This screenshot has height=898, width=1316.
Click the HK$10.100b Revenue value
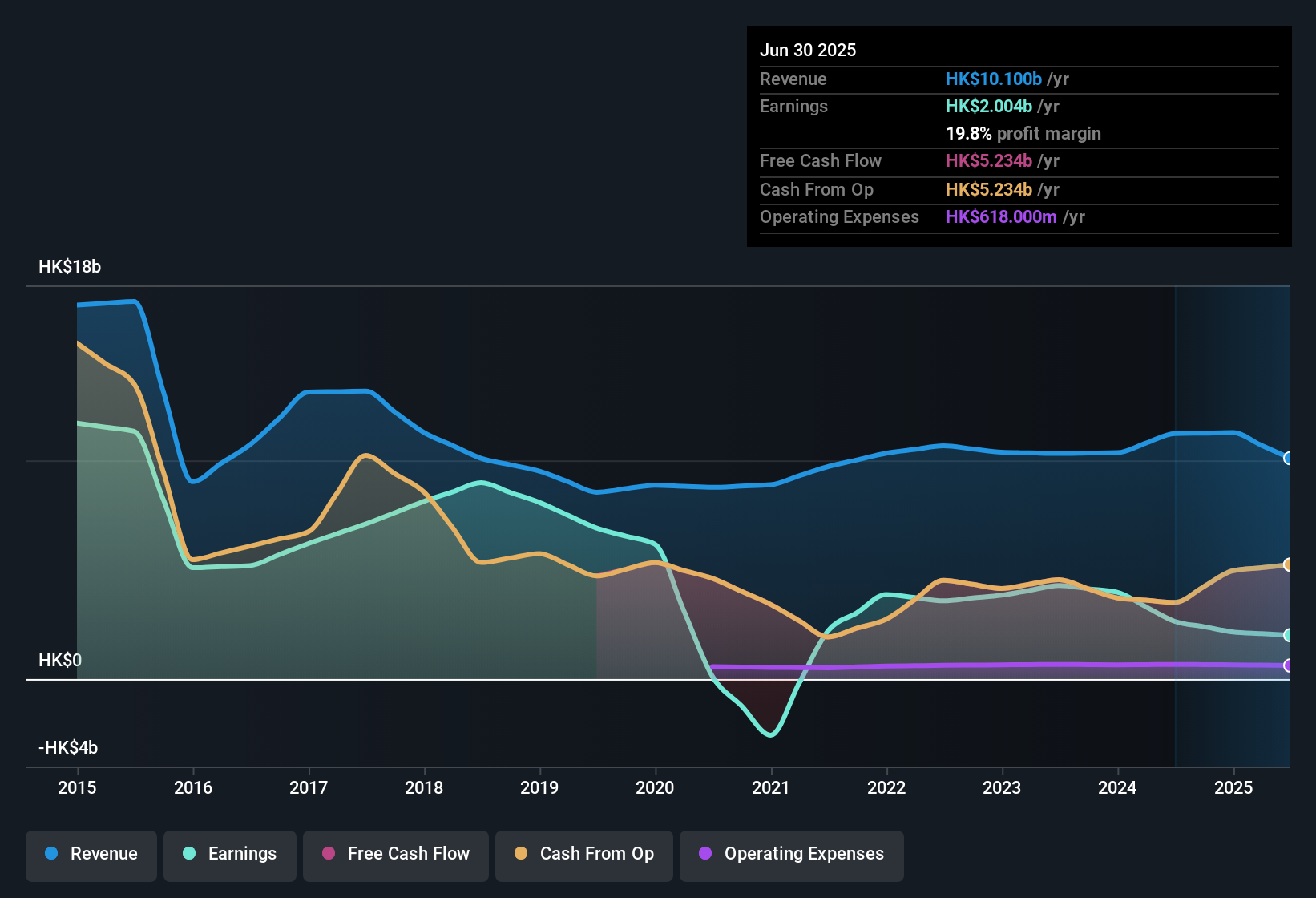pyautogui.click(x=994, y=79)
